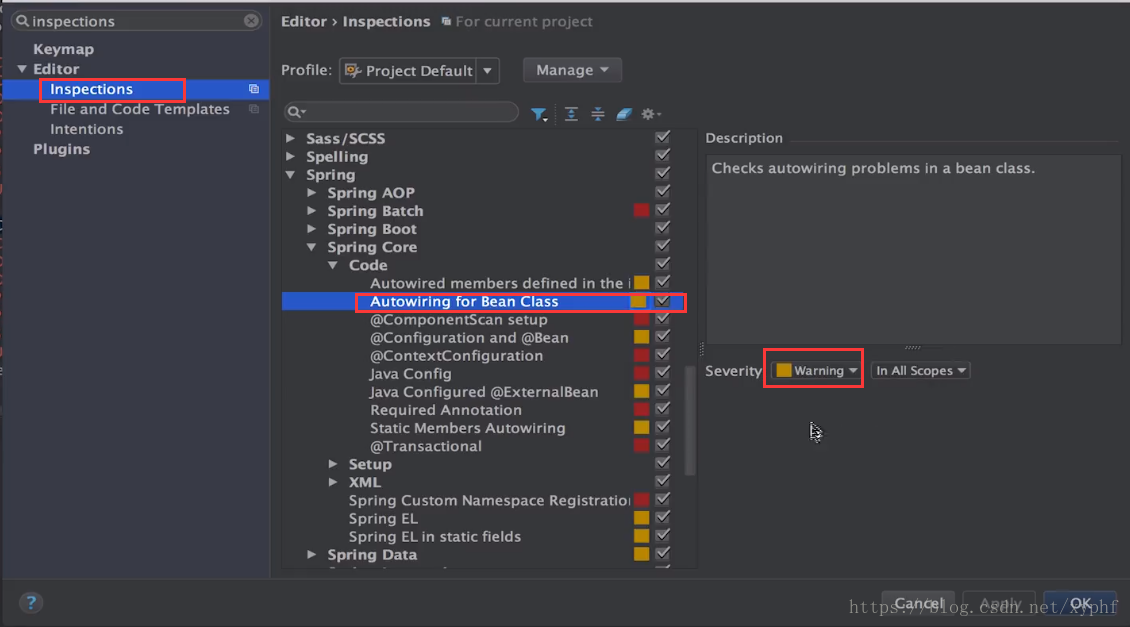Toggle Spelling inspections checkbox

(x=662, y=155)
